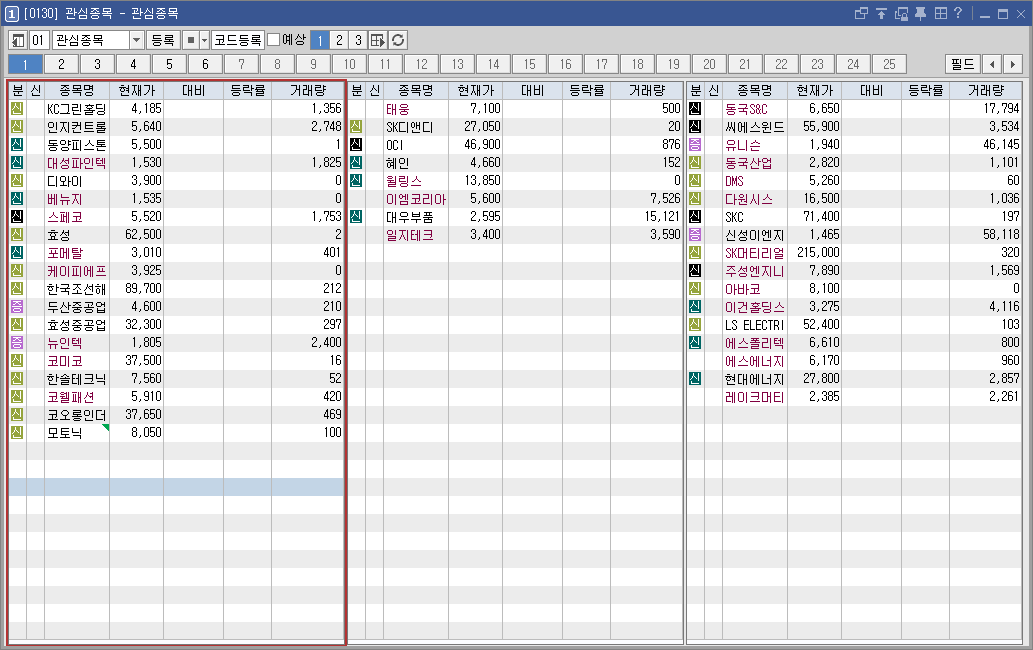Image resolution: width=1033 pixels, height=650 pixels.
Task: Click the purple 증 icon beside 신성이엔지
Action: point(695,234)
